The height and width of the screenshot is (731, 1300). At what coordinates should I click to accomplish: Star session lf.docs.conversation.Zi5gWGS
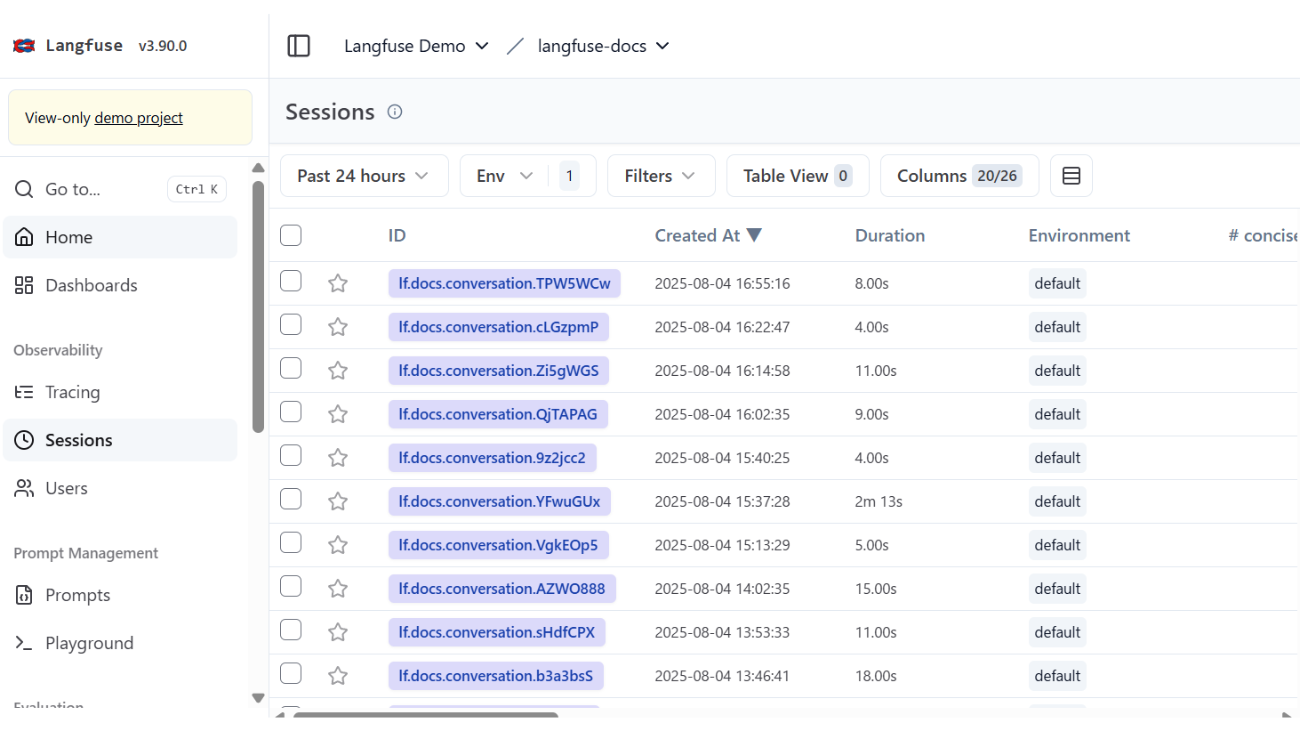(x=338, y=371)
